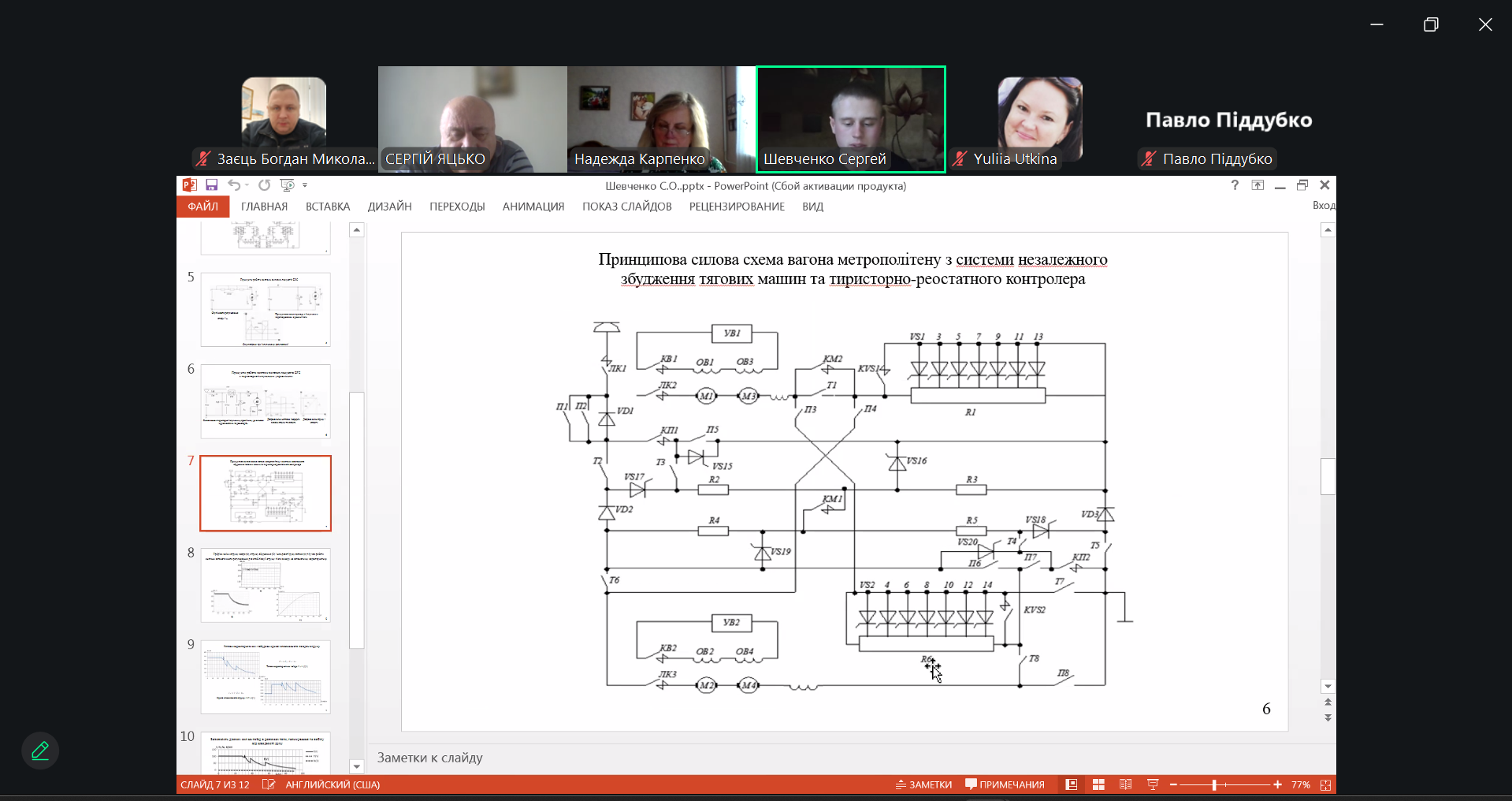Click fit slide to window icon
1512x801 pixels.
click(1325, 784)
